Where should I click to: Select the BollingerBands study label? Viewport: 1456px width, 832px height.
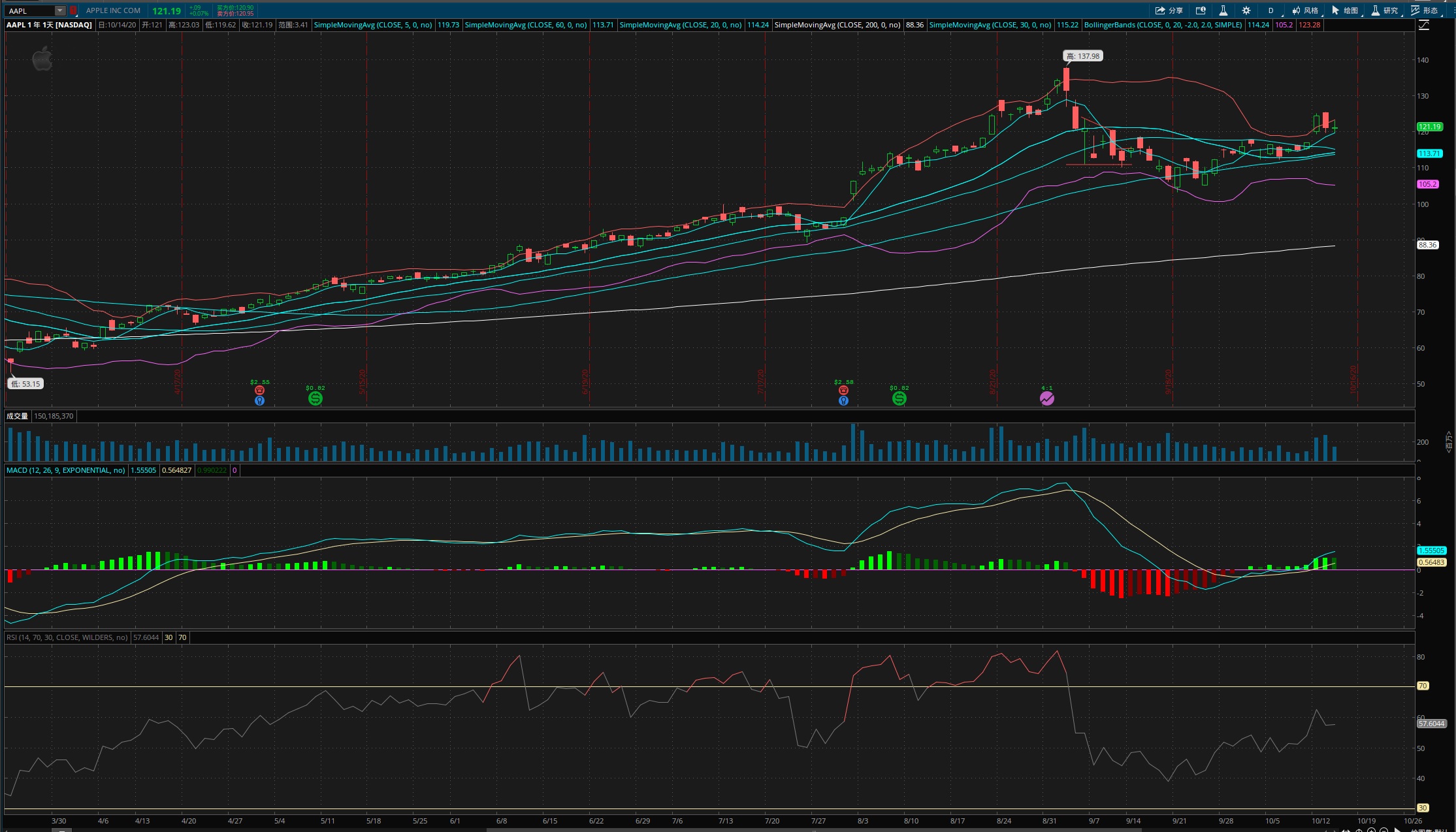(1163, 25)
